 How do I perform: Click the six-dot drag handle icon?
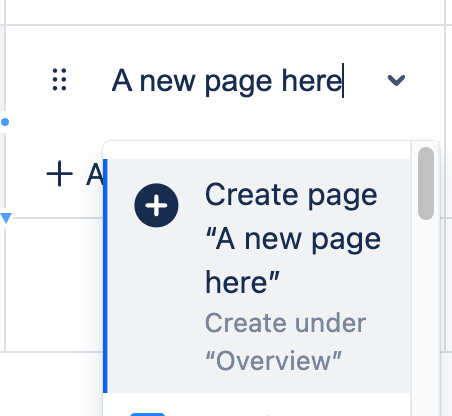(x=60, y=79)
